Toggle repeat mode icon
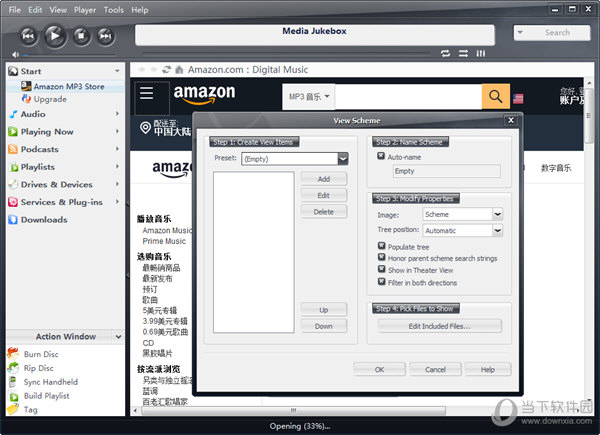 tap(445, 53)
